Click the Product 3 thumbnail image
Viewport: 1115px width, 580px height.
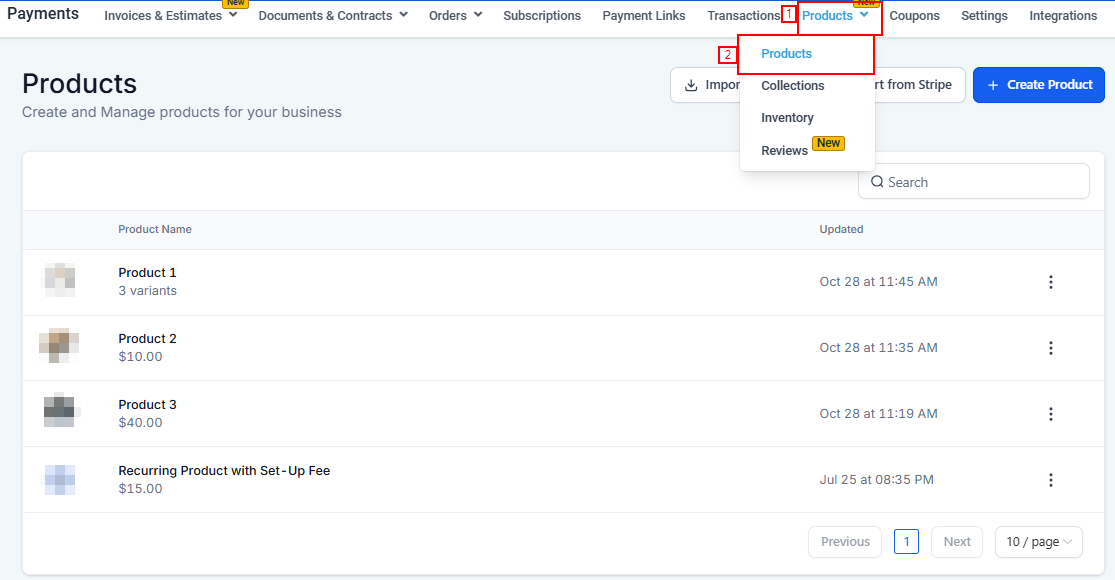click(60, 410)
